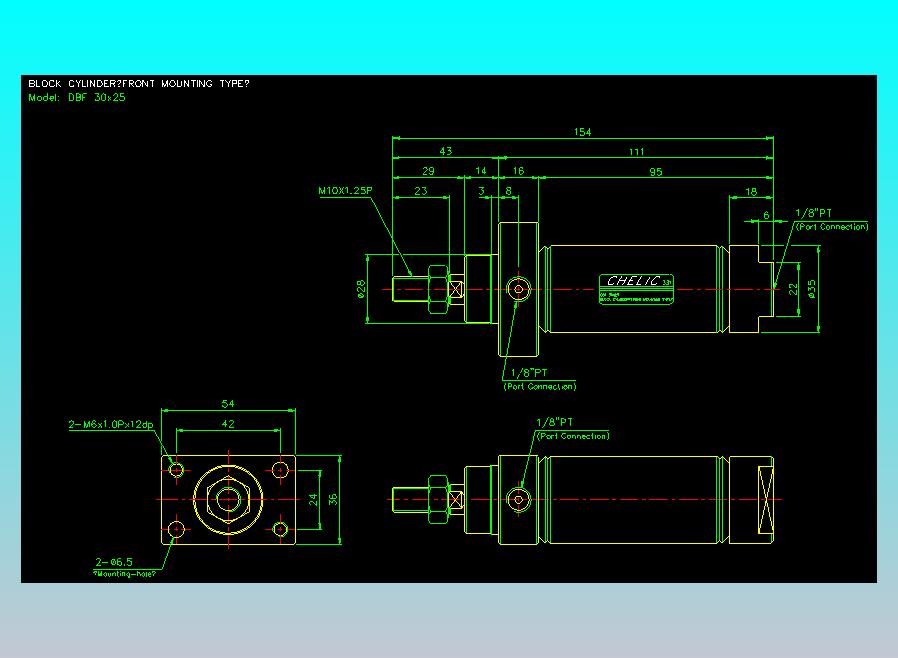Select the hole spacing dimension 42

click(228, 424)
